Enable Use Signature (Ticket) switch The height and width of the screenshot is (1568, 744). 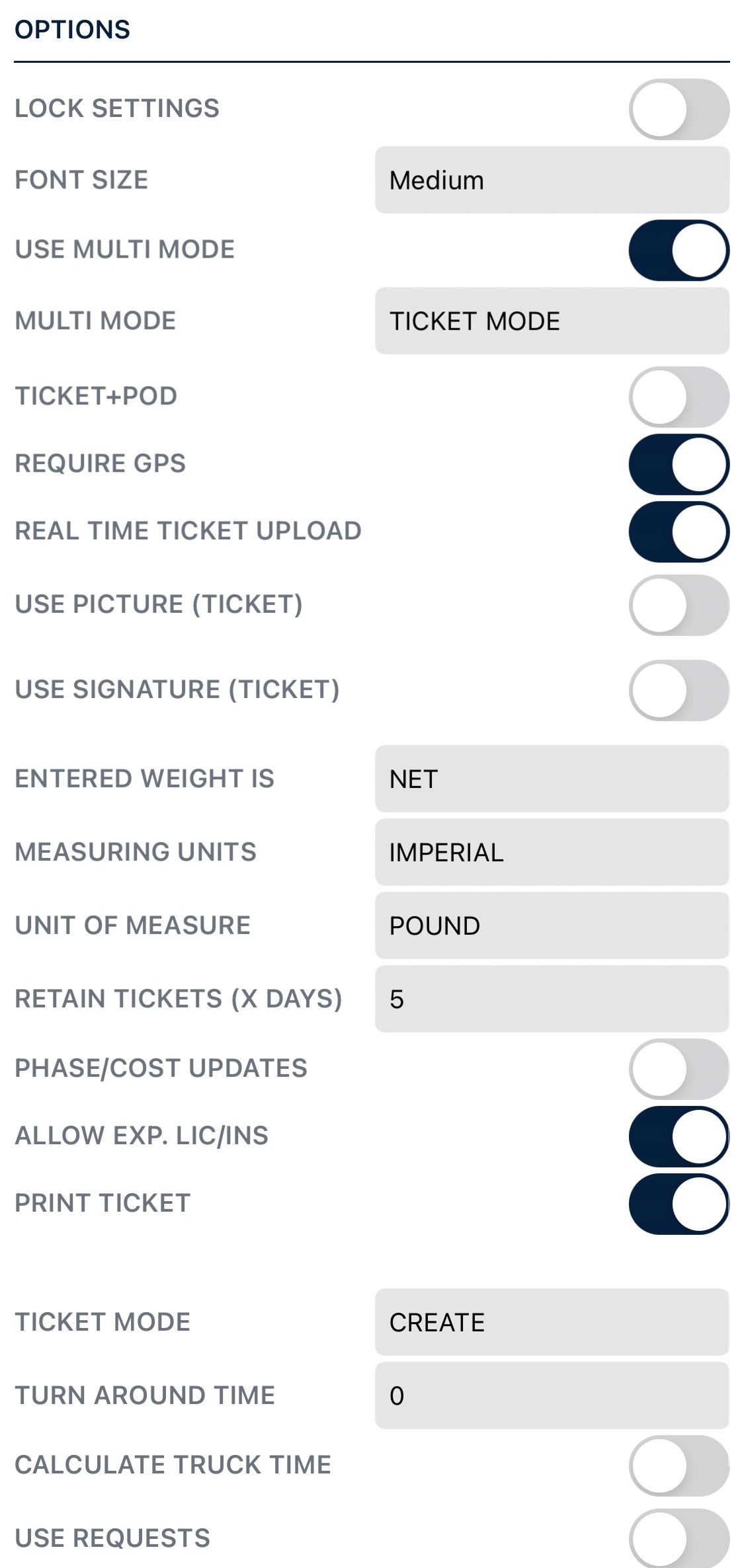[679, 690]
